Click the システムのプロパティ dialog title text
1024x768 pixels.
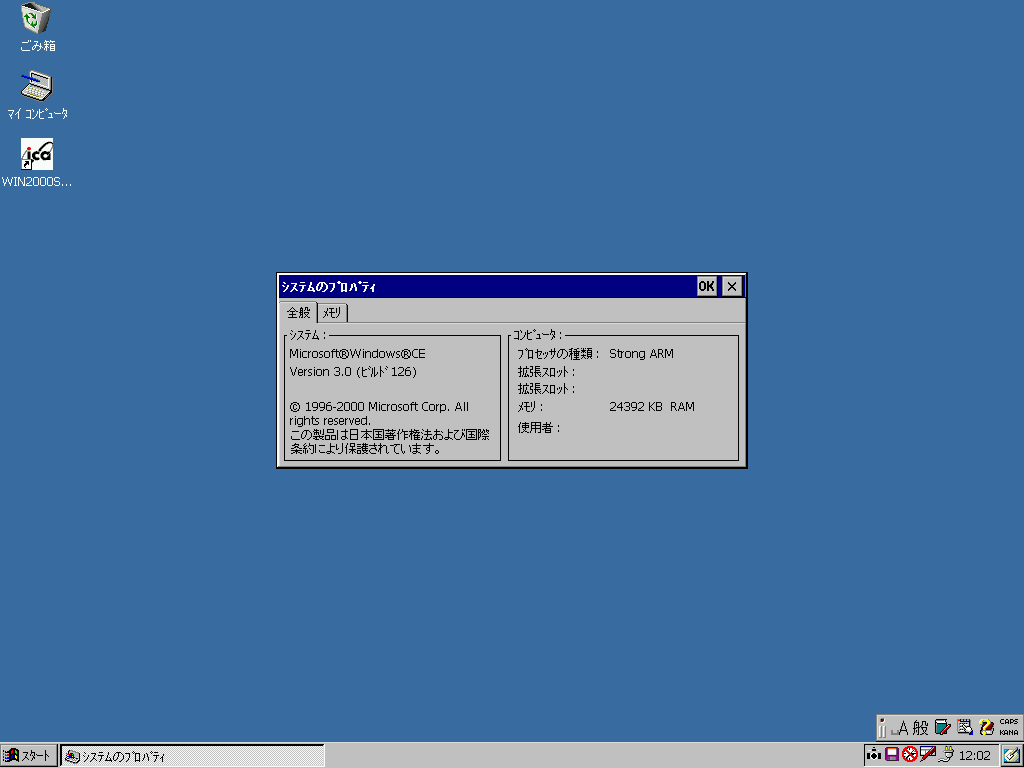point(328,287)
